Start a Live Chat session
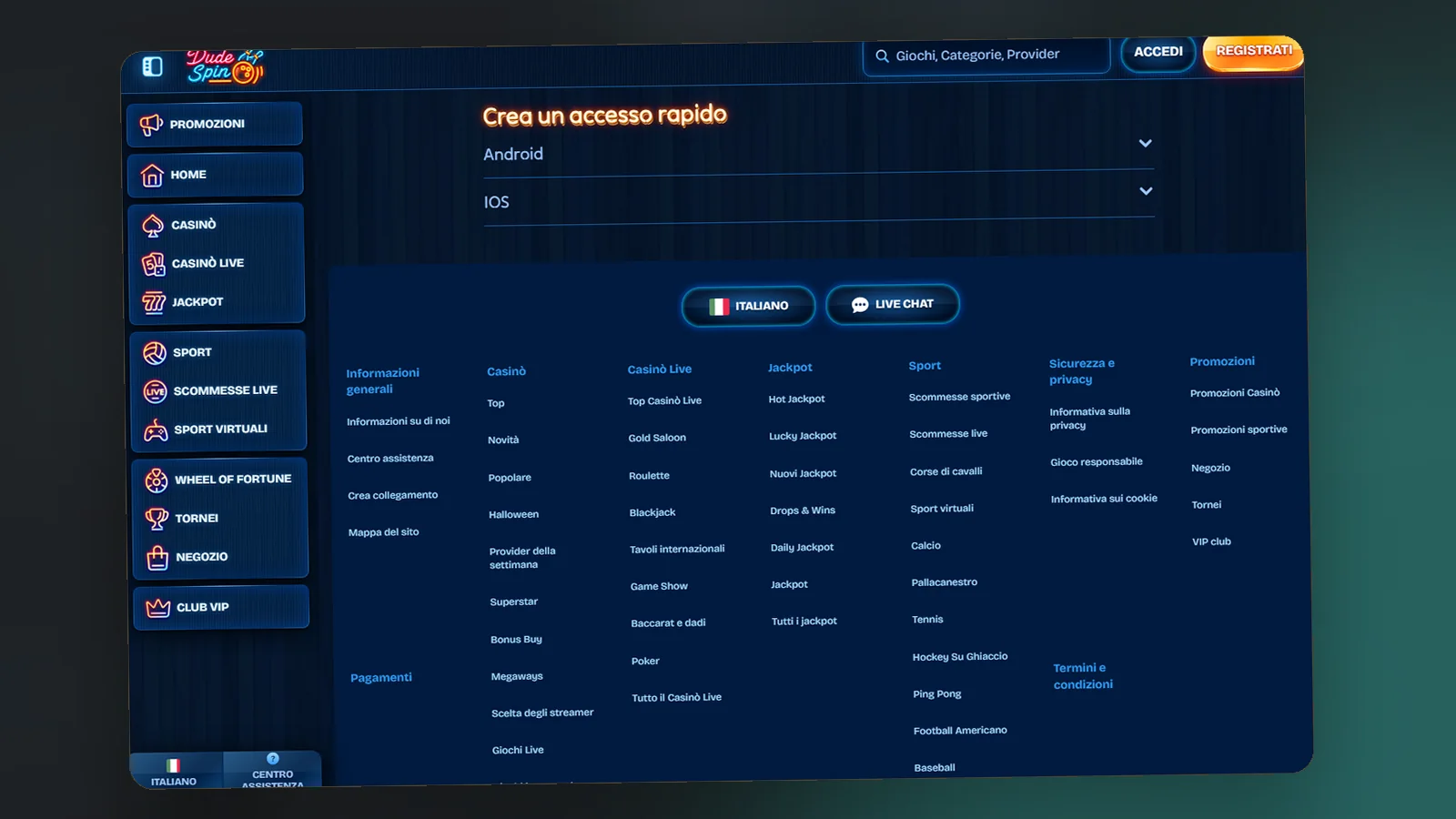 [x=893, y=304]
